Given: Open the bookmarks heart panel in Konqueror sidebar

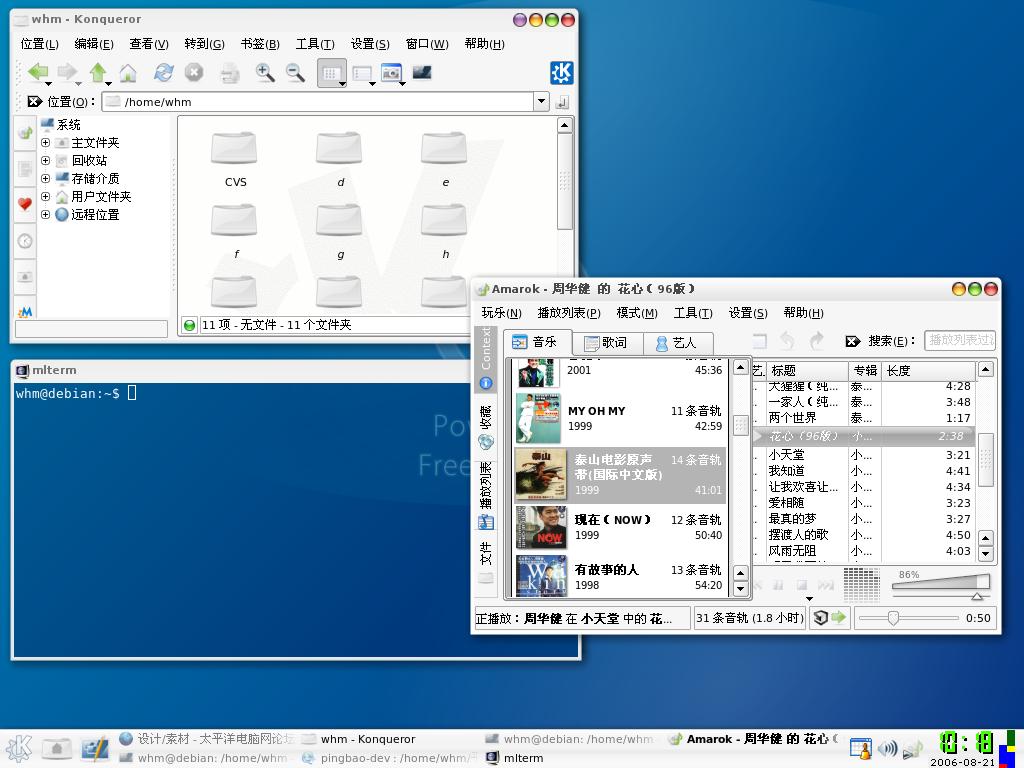Looking at the screenshot, I should click(25, 204).
